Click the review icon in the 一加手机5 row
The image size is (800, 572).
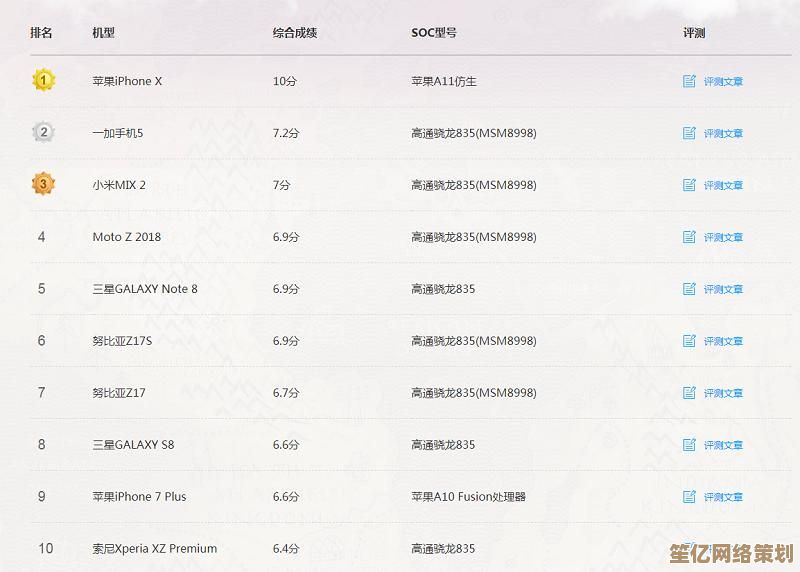689,133
